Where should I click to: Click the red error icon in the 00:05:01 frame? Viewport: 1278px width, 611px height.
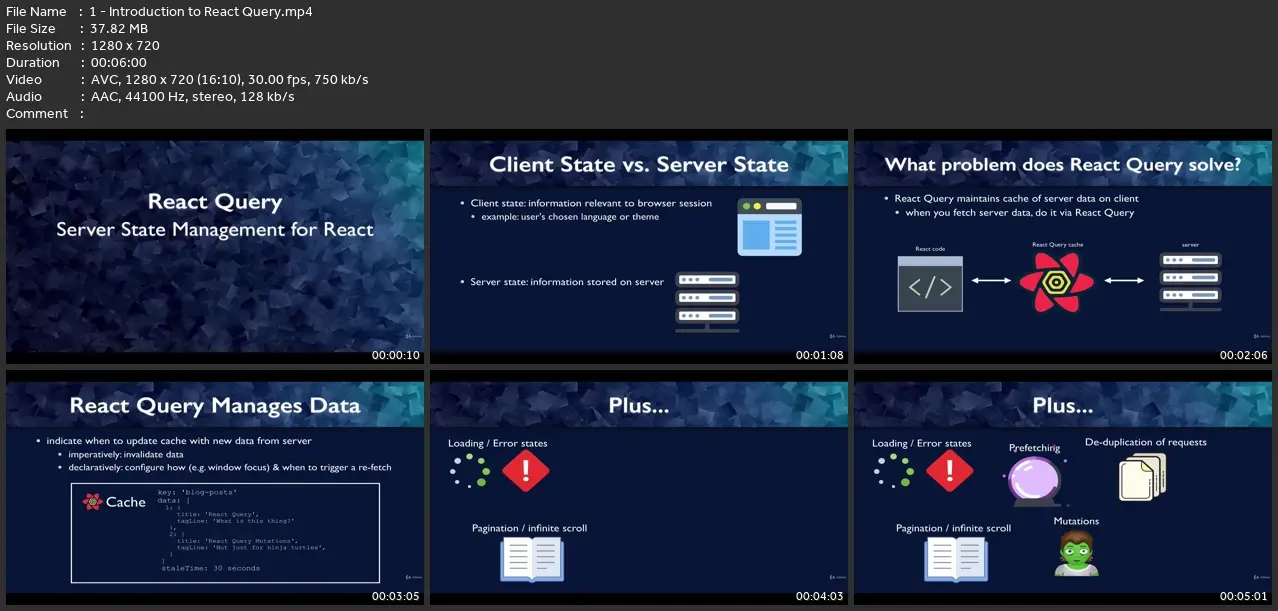click(x=950, y=471)
